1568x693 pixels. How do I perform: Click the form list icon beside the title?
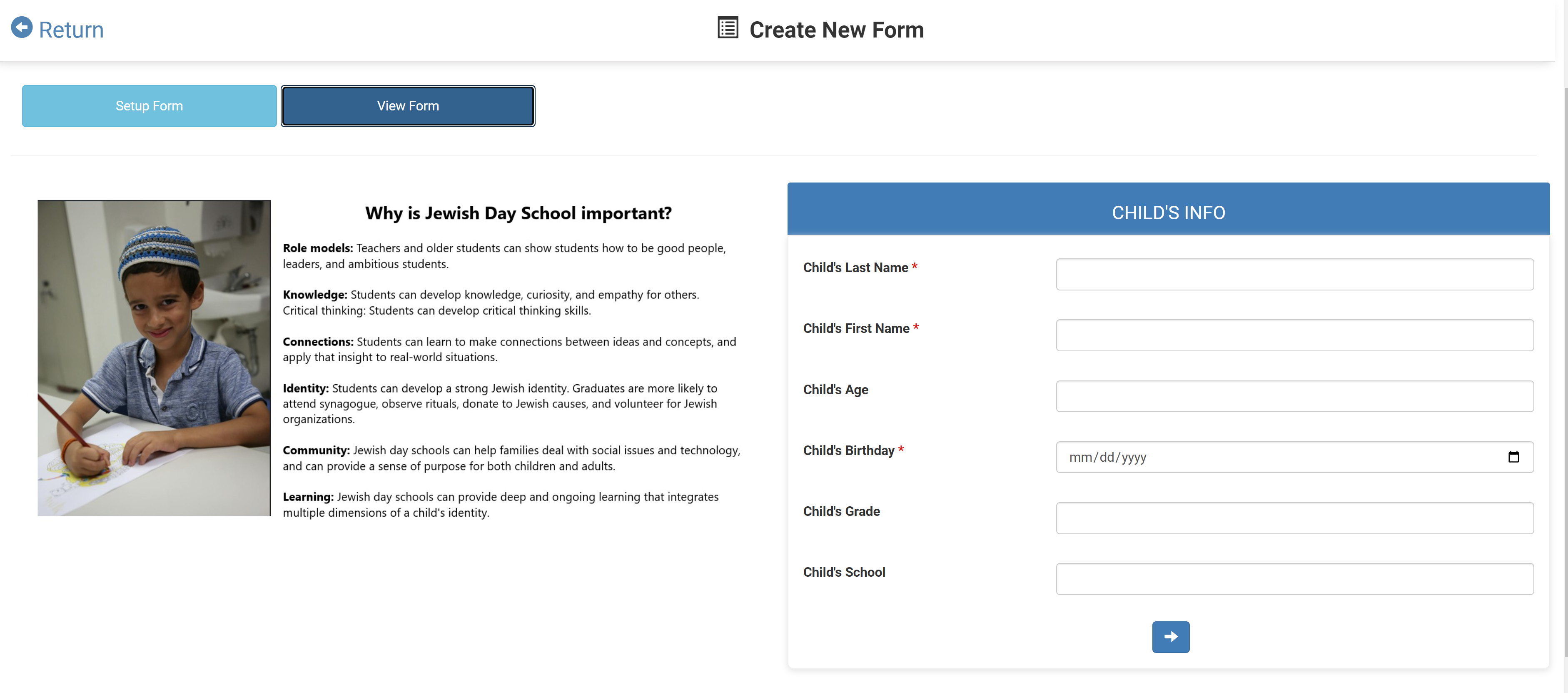(728, 28)
